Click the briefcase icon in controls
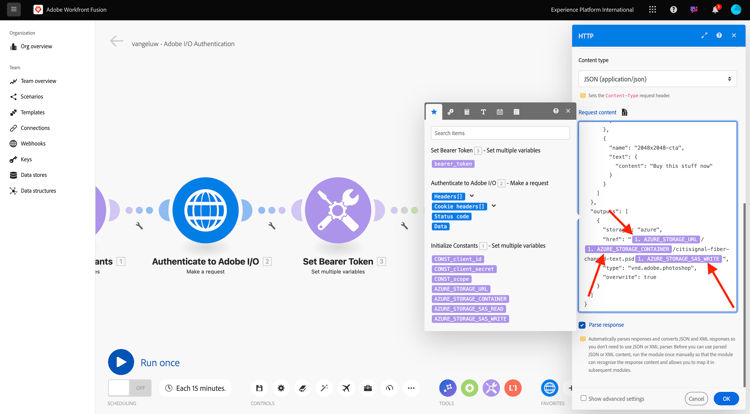750x414 pixels. click(368, 388)
